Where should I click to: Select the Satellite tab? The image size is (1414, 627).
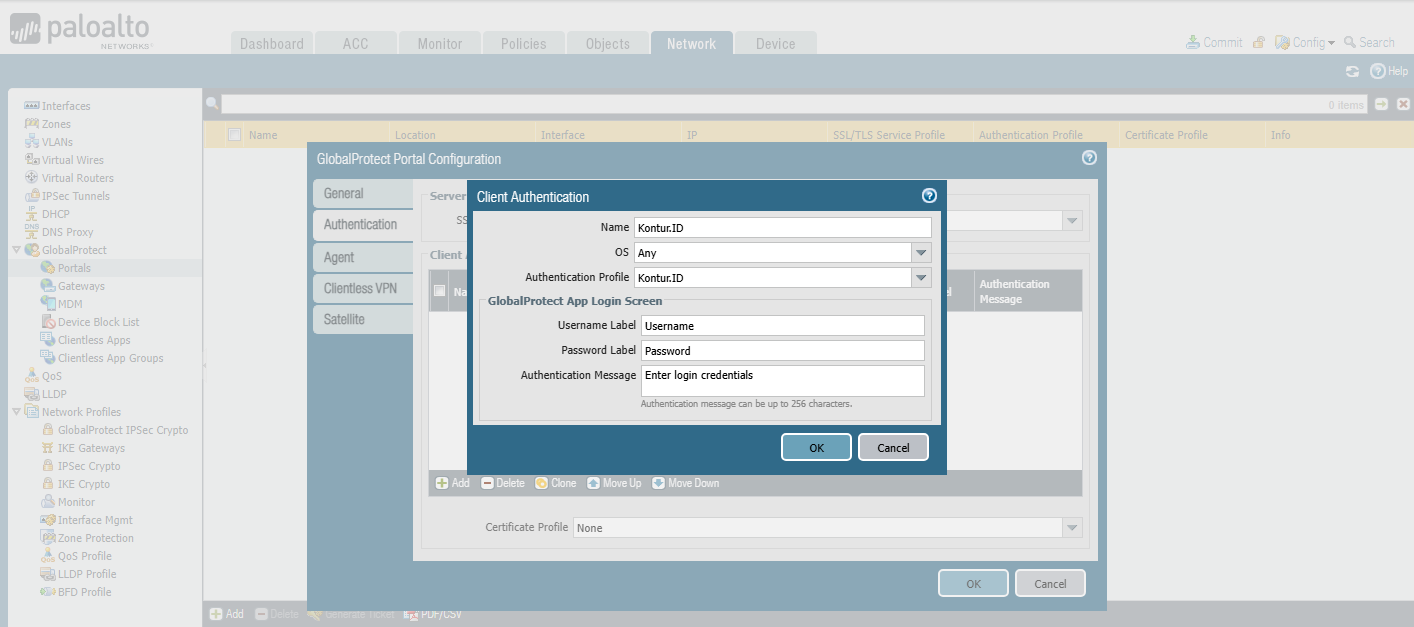(363, 319)
